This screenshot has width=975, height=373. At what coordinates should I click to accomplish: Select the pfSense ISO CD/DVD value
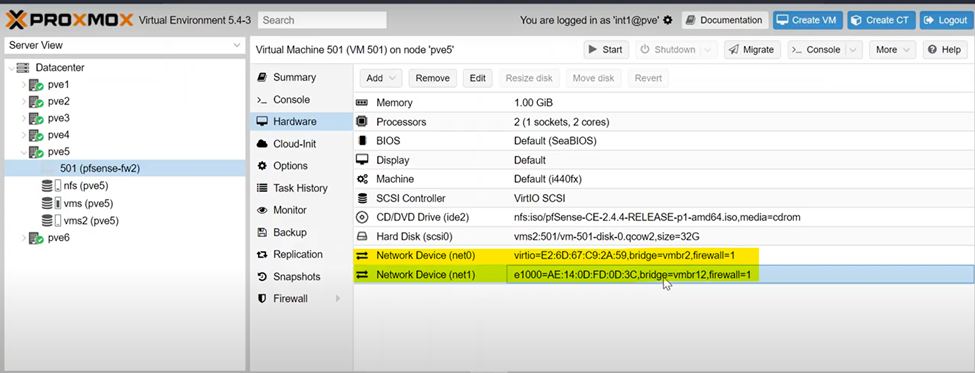point(657,217)
